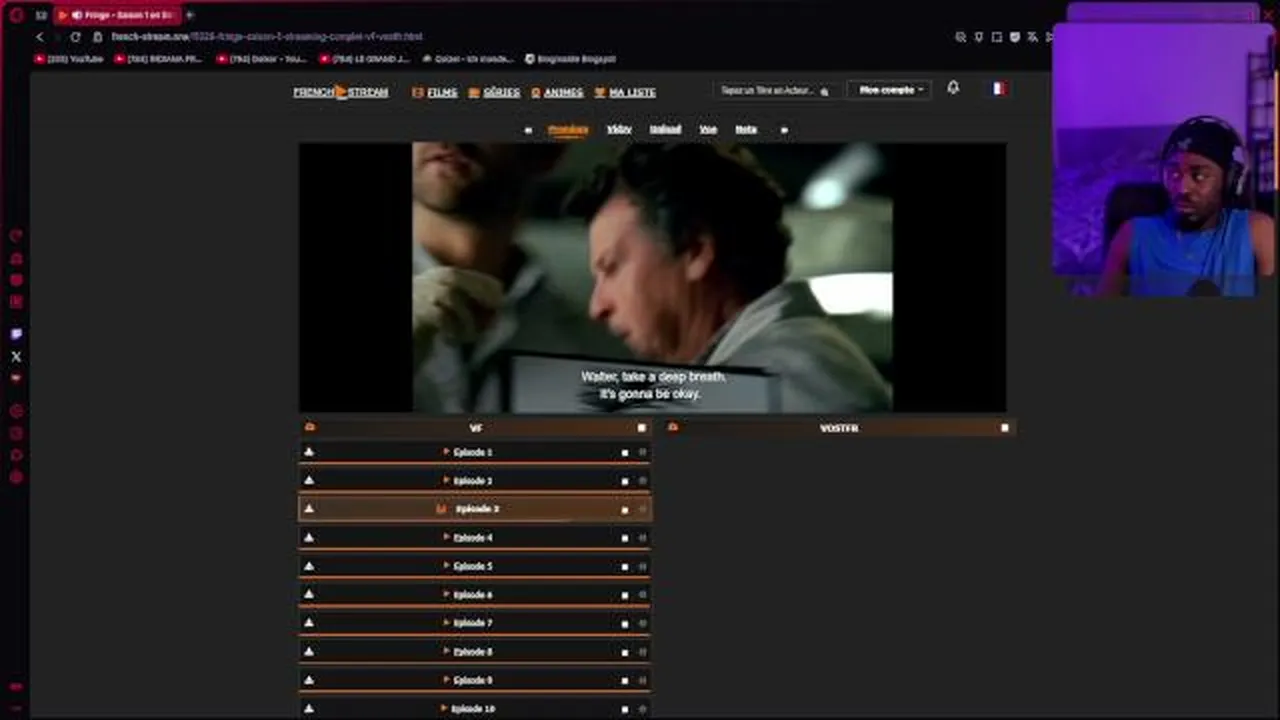Screen dimensions: 1280x720
Task: Switch to the Vidzy server tab
Action: pos(619,130)
